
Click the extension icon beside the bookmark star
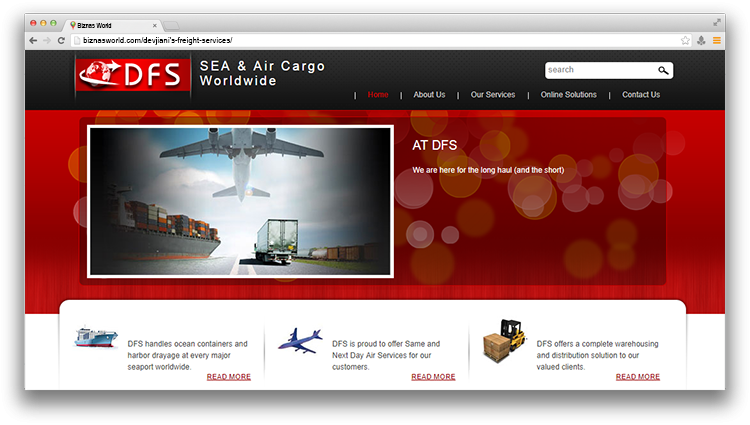coord(701,40)
